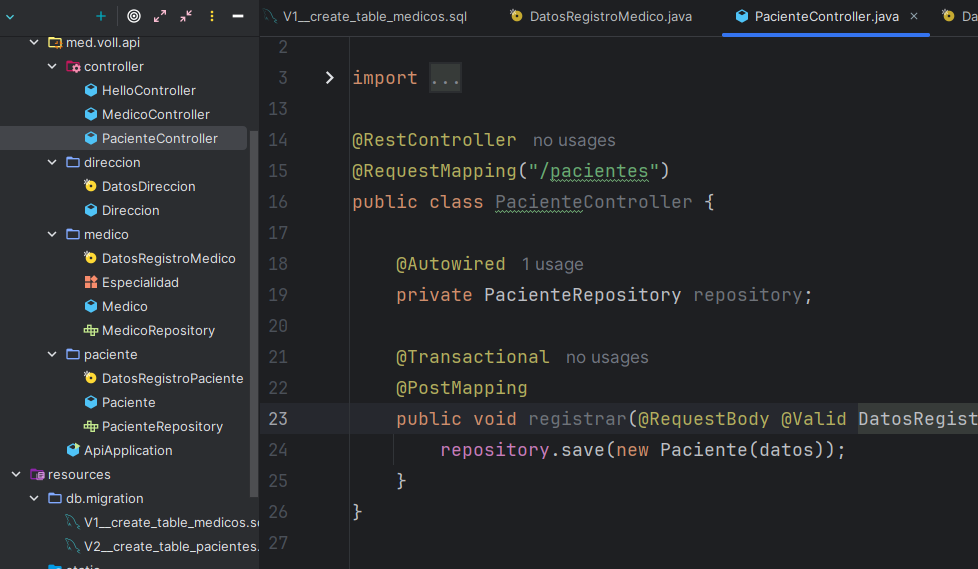Screen dimensions: 978x569
Task: Open DatosRegistroMedico record in tree
Action: point(168,258)
